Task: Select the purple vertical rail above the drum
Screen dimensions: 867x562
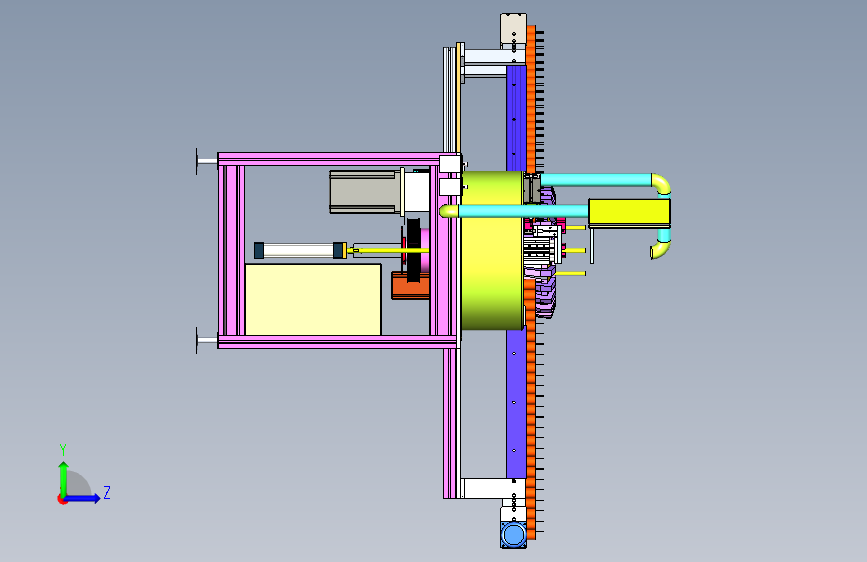Action: (x=516, y=118)
